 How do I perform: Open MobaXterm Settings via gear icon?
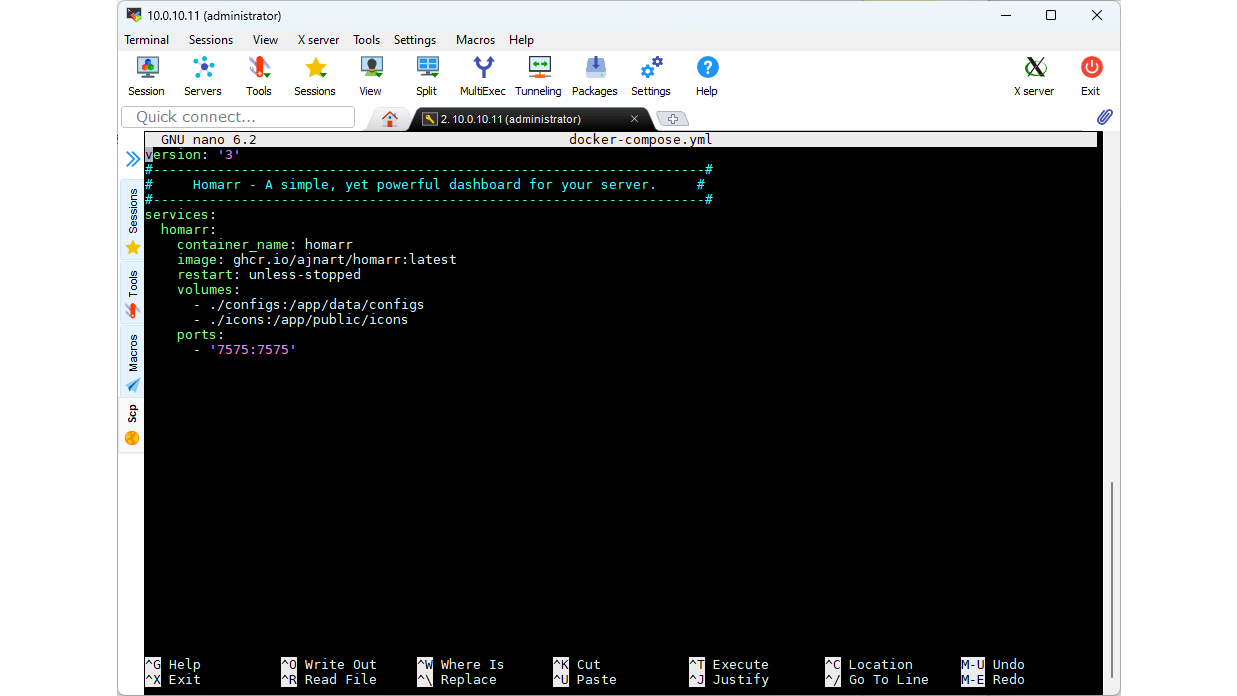pos(650,75)
